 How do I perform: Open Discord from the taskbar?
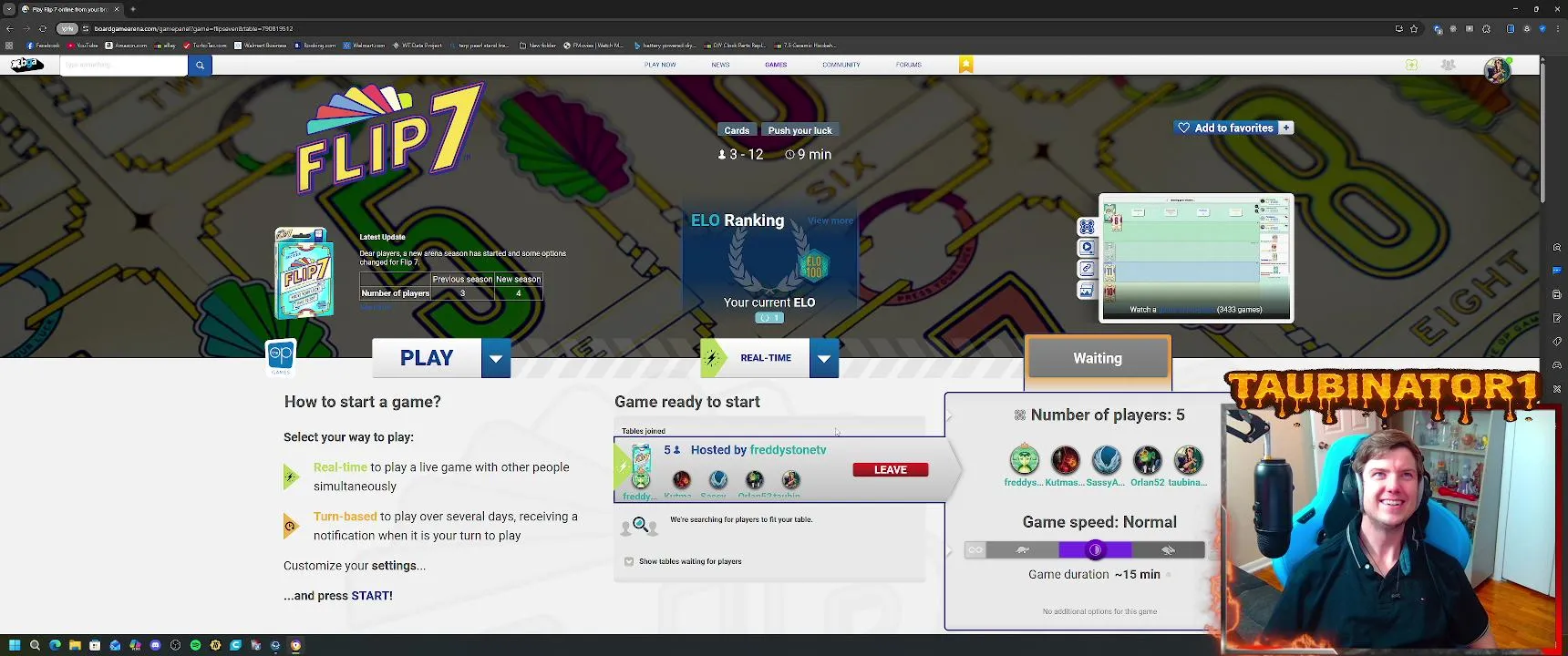(155, 645)
